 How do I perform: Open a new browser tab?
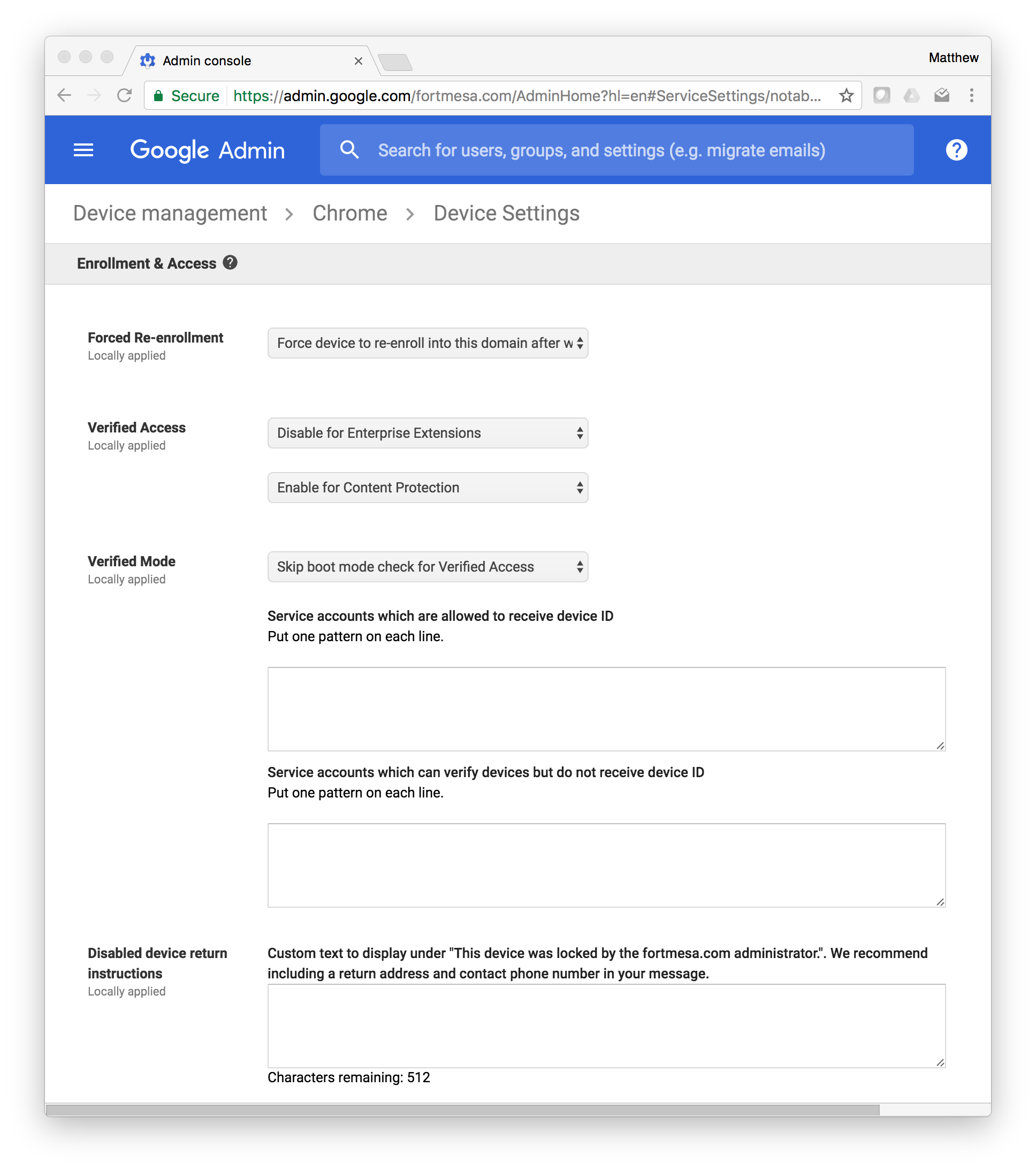tap(395, 62)
